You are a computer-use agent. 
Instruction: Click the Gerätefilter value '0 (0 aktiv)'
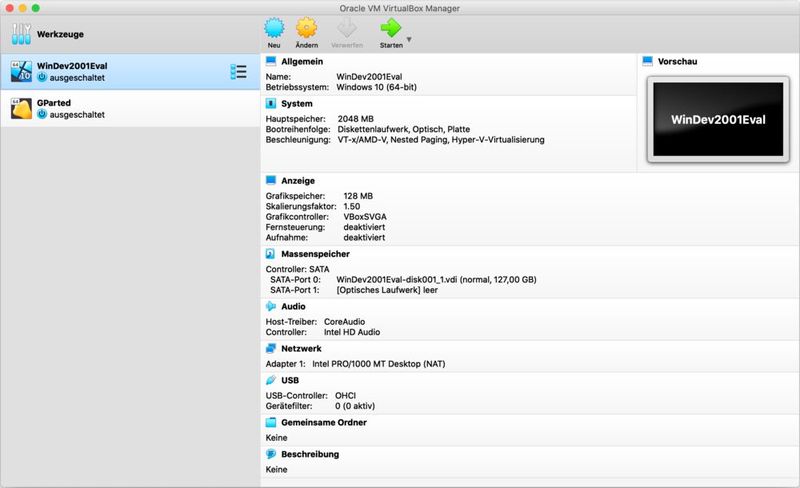[355, 406]
